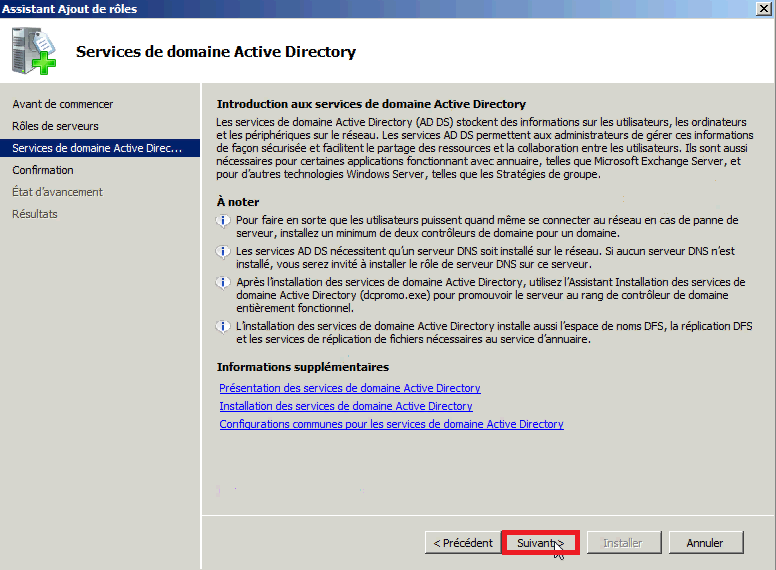Select the Rôles de serveurs step
This screenshot has height=570, width=776.
pyautogui.click(x=55, y=126)
